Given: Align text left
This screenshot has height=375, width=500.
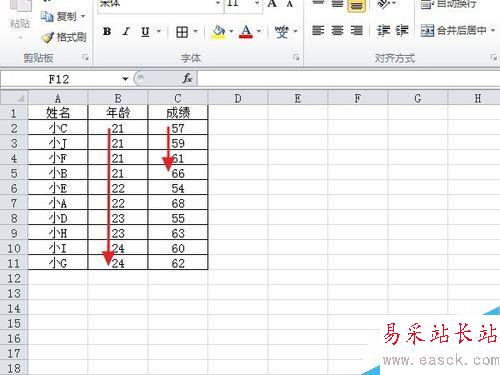Looking at the screenshot, I should point(318,31).
